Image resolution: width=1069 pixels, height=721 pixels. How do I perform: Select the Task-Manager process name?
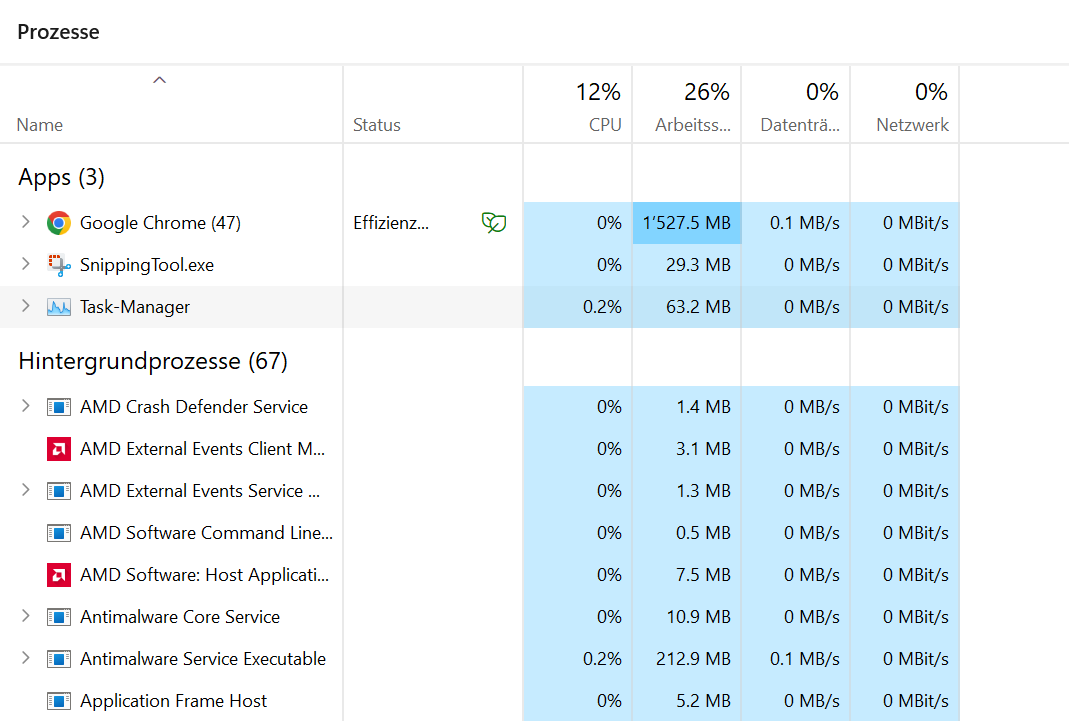[135, 307]
